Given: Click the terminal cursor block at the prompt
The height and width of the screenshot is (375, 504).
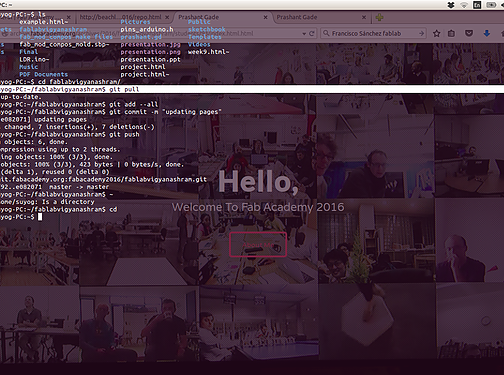Looking at the screenshot, I should tap(40, 217).
